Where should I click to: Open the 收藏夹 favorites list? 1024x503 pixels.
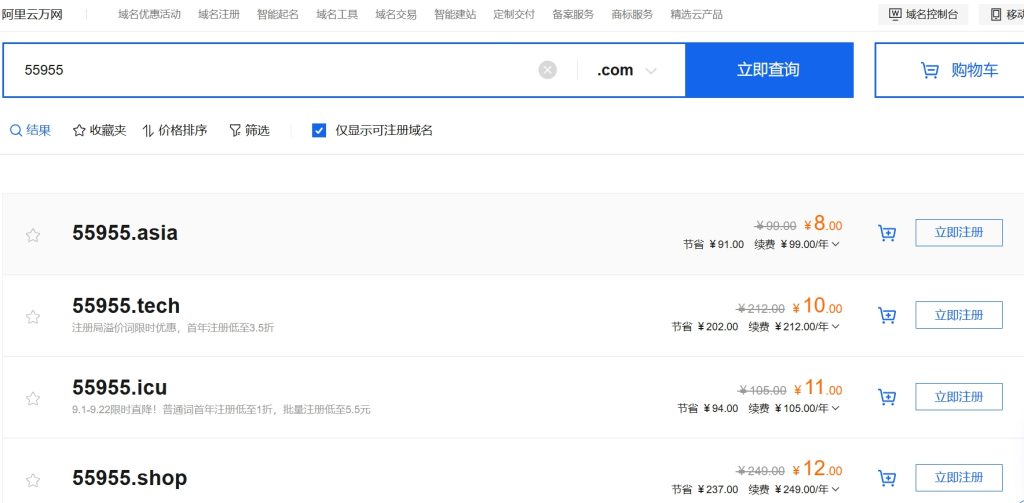pyautogui.click(x=99, y=130)
